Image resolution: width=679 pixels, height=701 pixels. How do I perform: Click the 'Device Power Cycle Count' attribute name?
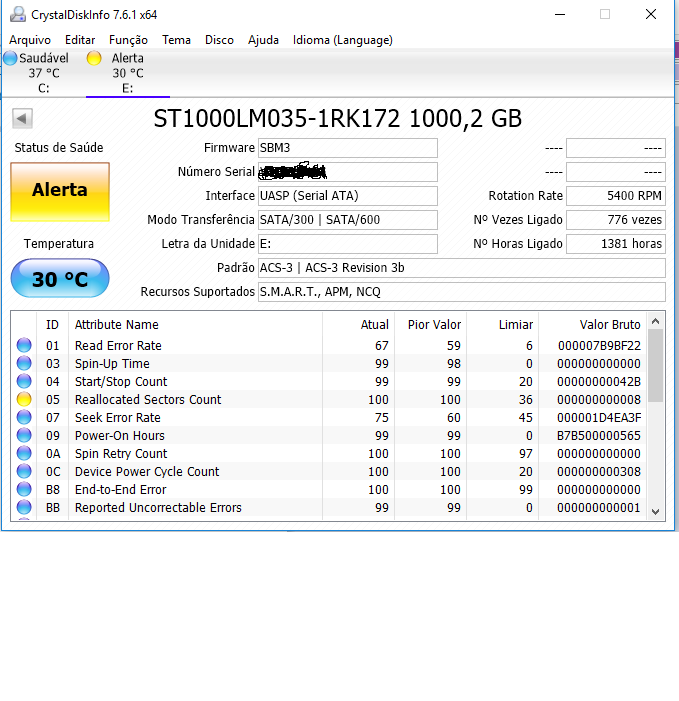tap(147, 472)
